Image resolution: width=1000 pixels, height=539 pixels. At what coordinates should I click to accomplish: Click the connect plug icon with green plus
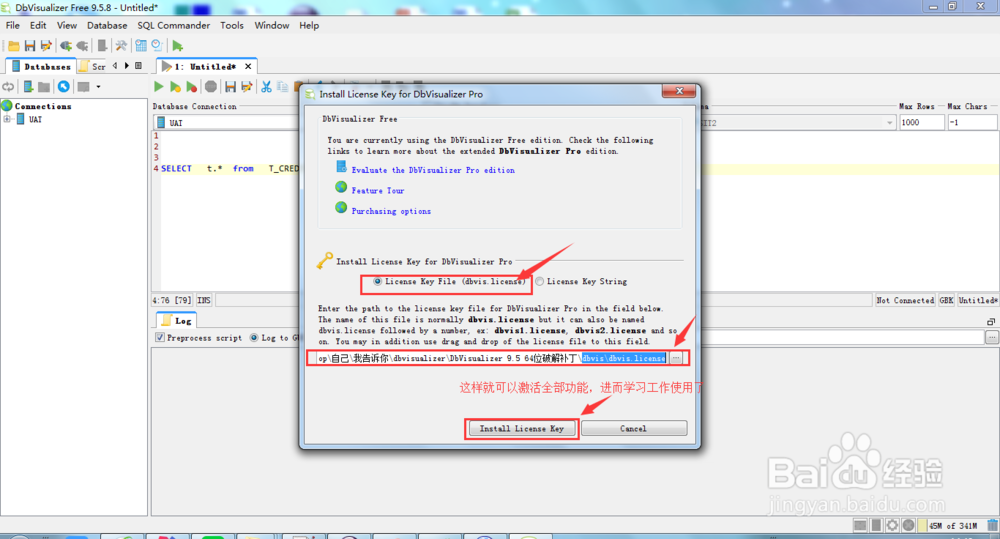pos(65,46)
